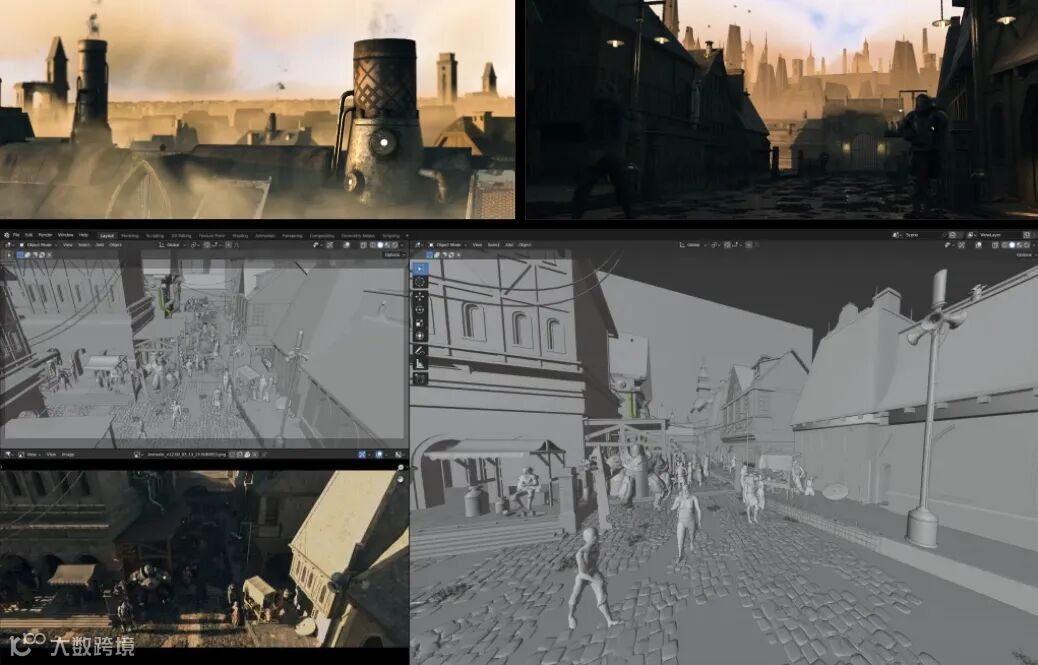This screenshot has height=665, width=1038.
Task: Select the Measure ruler tool
Action: (x=420, y=364)
